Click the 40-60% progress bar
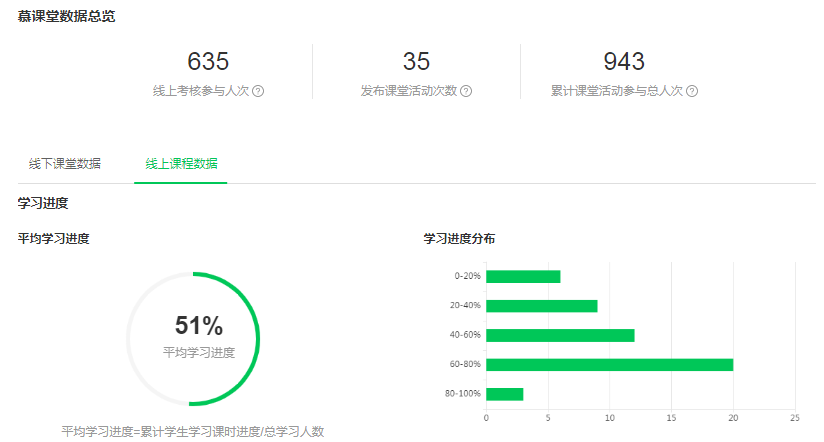 click(x=560, y=335)
